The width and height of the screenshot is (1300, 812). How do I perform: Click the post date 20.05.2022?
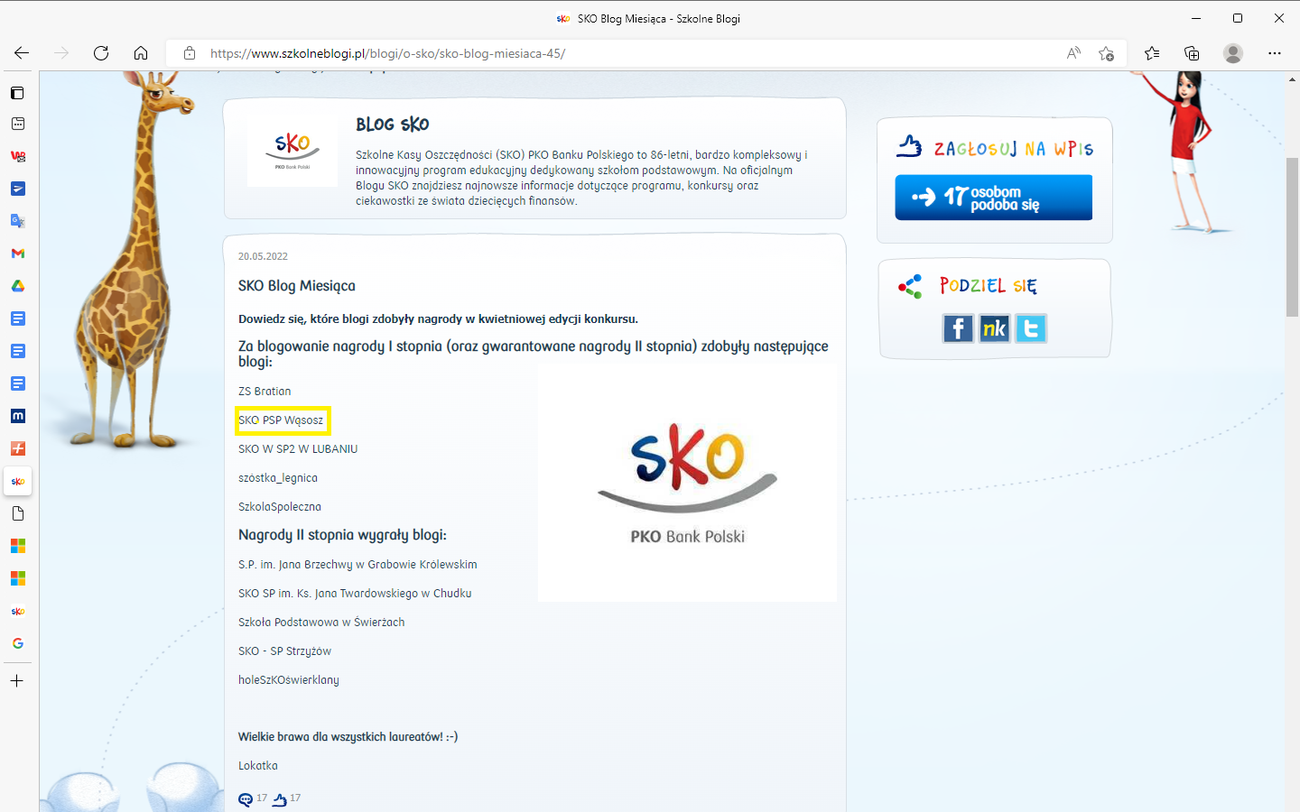click(x=263, y=257)
